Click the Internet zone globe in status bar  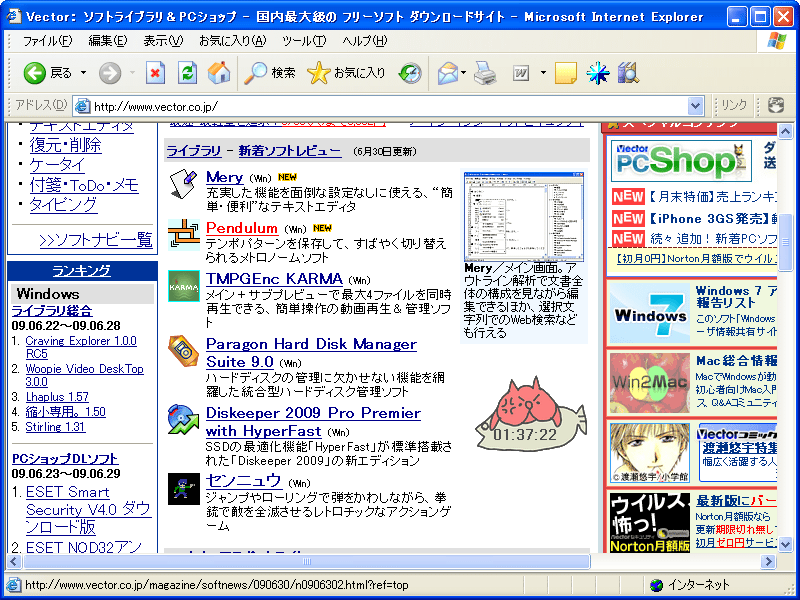[x=657, y=585]
